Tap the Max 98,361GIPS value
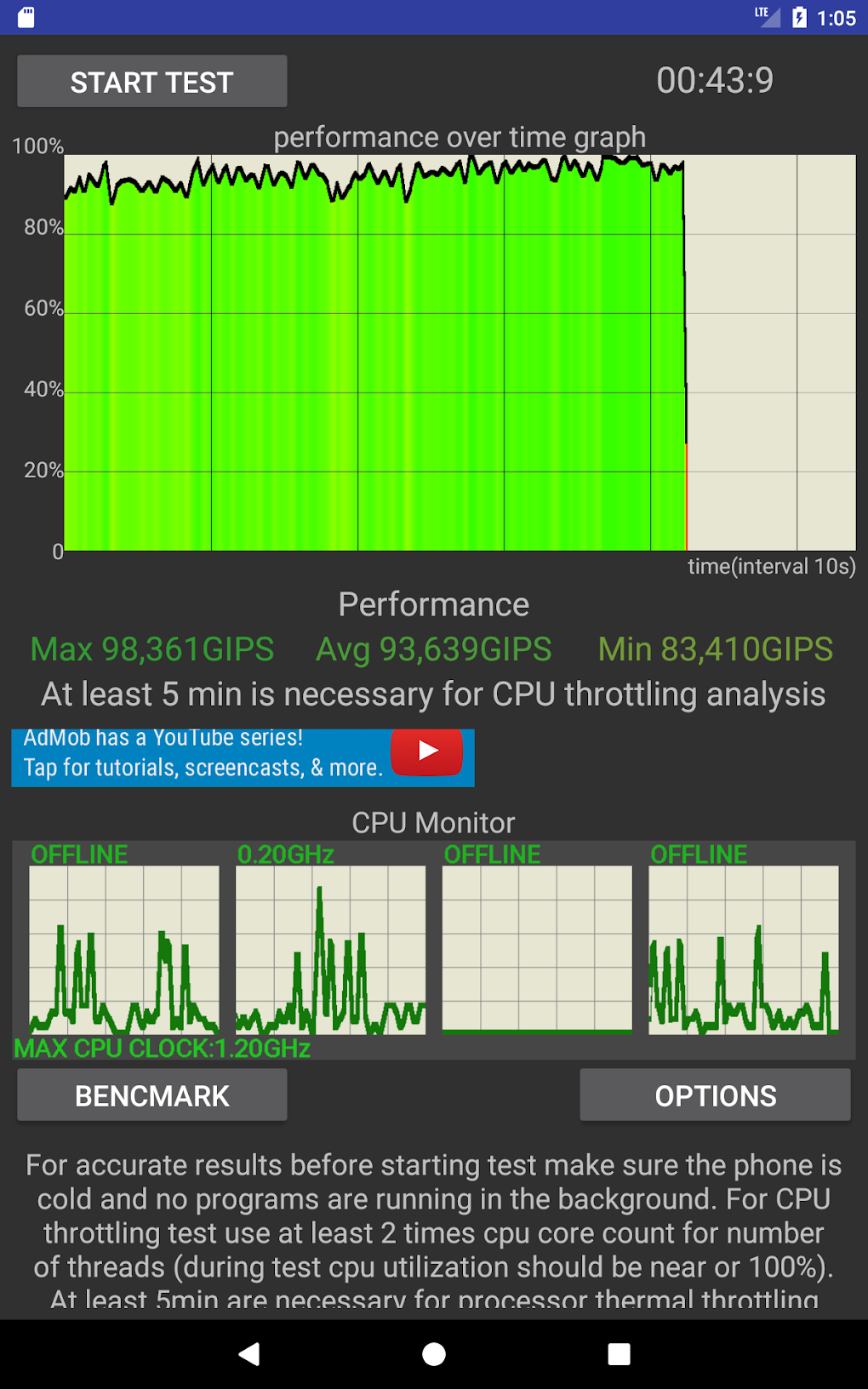Screen dimensions: 868x1389 152,649
